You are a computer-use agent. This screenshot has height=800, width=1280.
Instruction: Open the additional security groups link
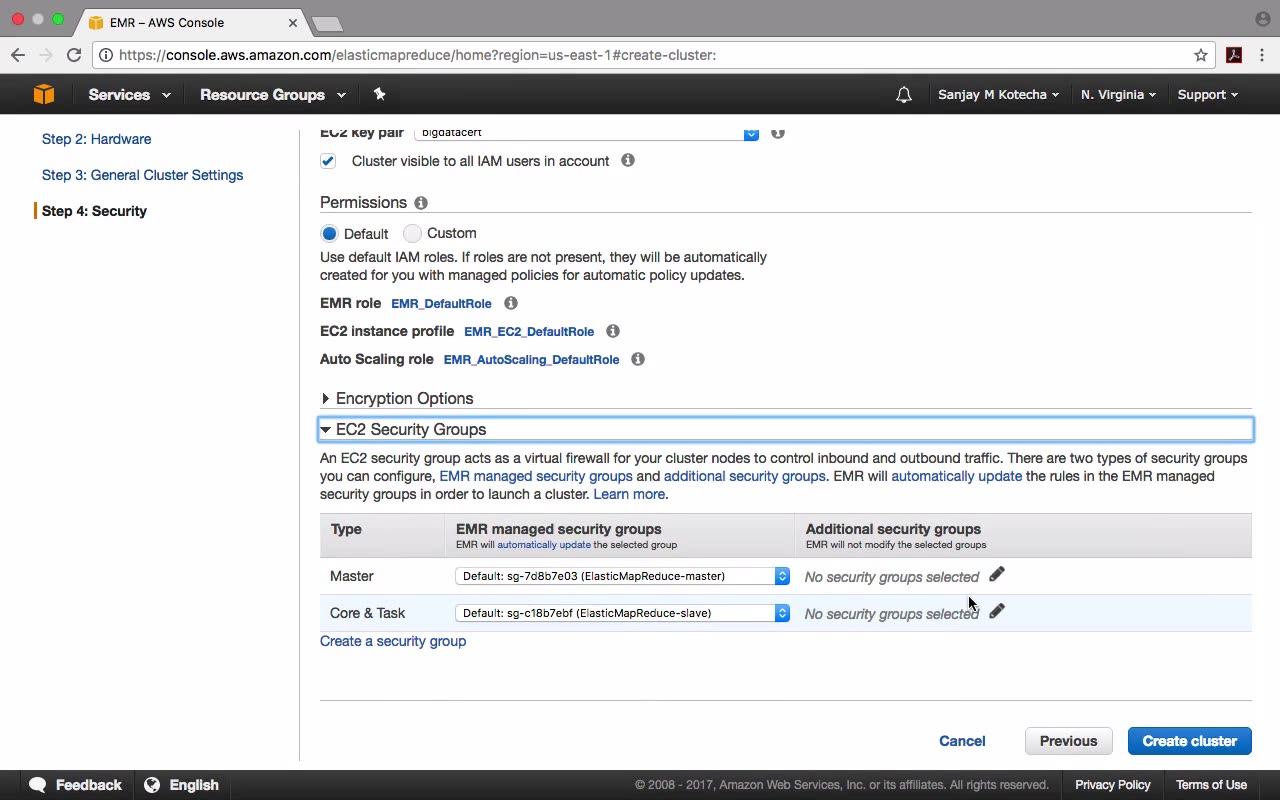click(745, 476)
